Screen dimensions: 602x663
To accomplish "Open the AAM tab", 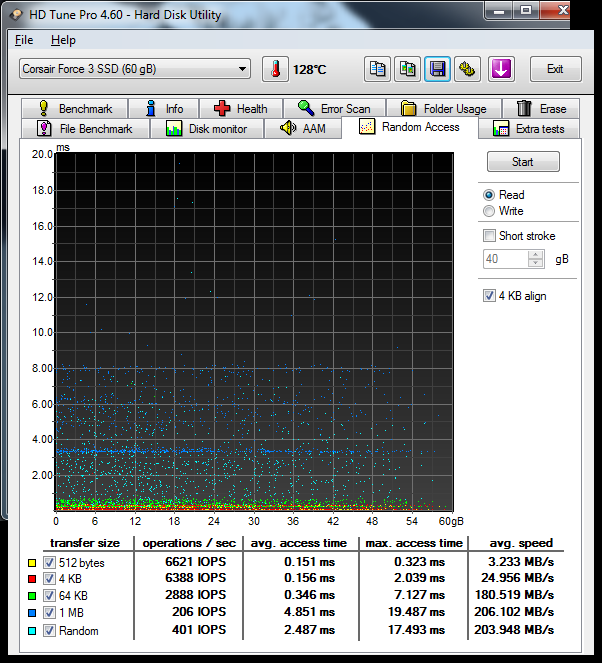I will (303, 129).
